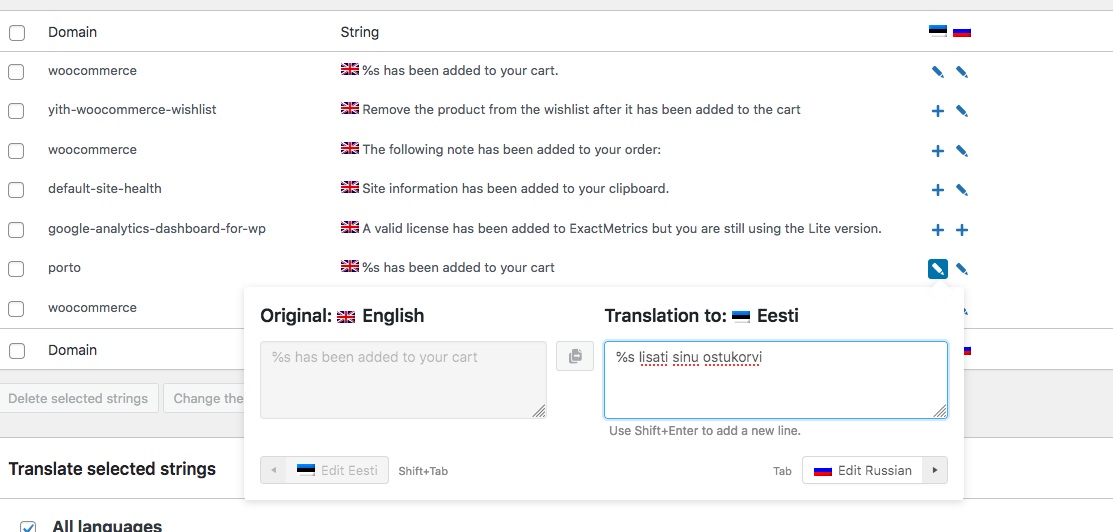The width and height of the screenshot is (1113, 532).
Task: Click 'Site information has been added to your clipboard.'
Action: (516, 189)
